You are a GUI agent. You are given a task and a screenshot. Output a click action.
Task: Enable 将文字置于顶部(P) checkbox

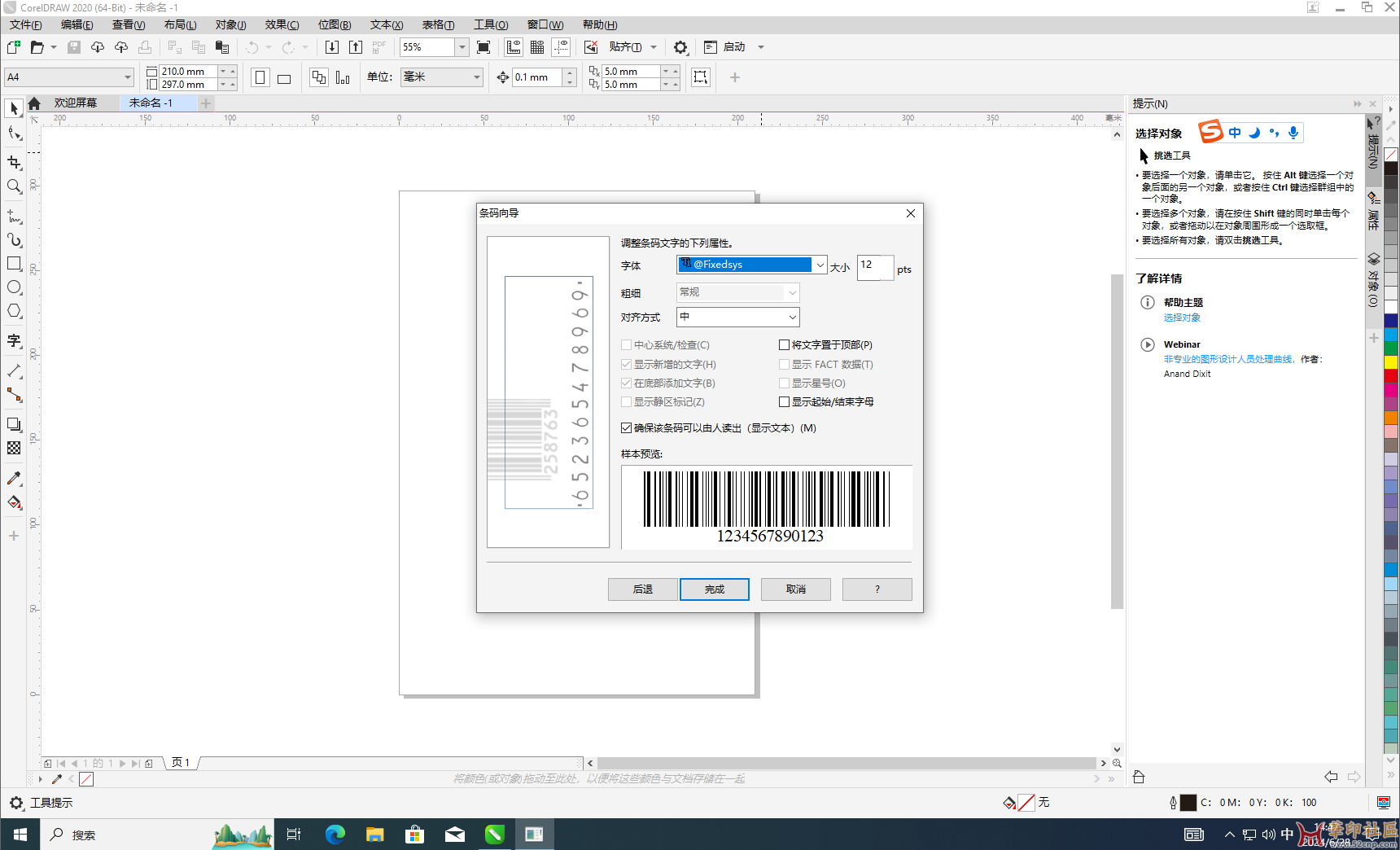[x=785, y=345]
